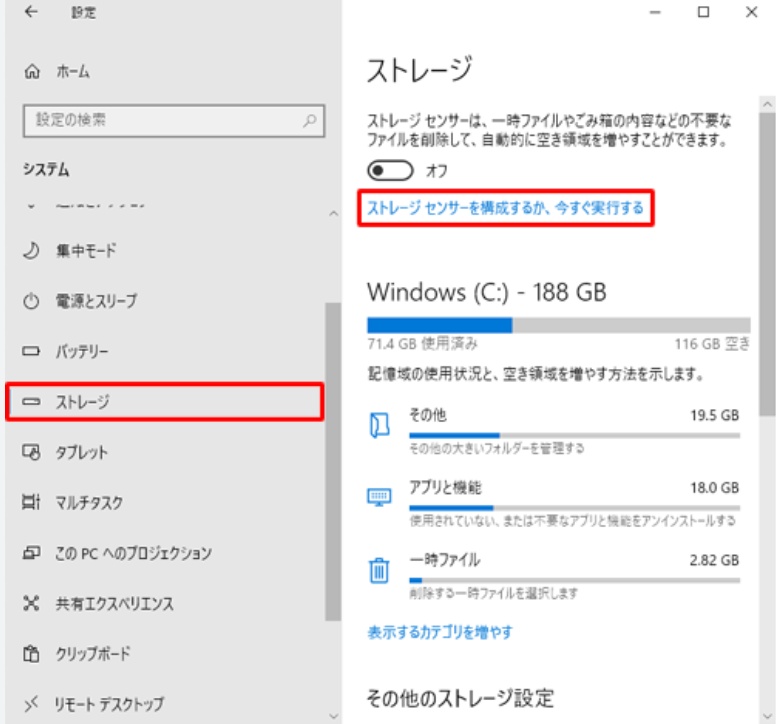Image resolution: width=776 pixels, height=724 pixels.
Task: Click the sidebar scroll down arrow
Action: point(334,716)
